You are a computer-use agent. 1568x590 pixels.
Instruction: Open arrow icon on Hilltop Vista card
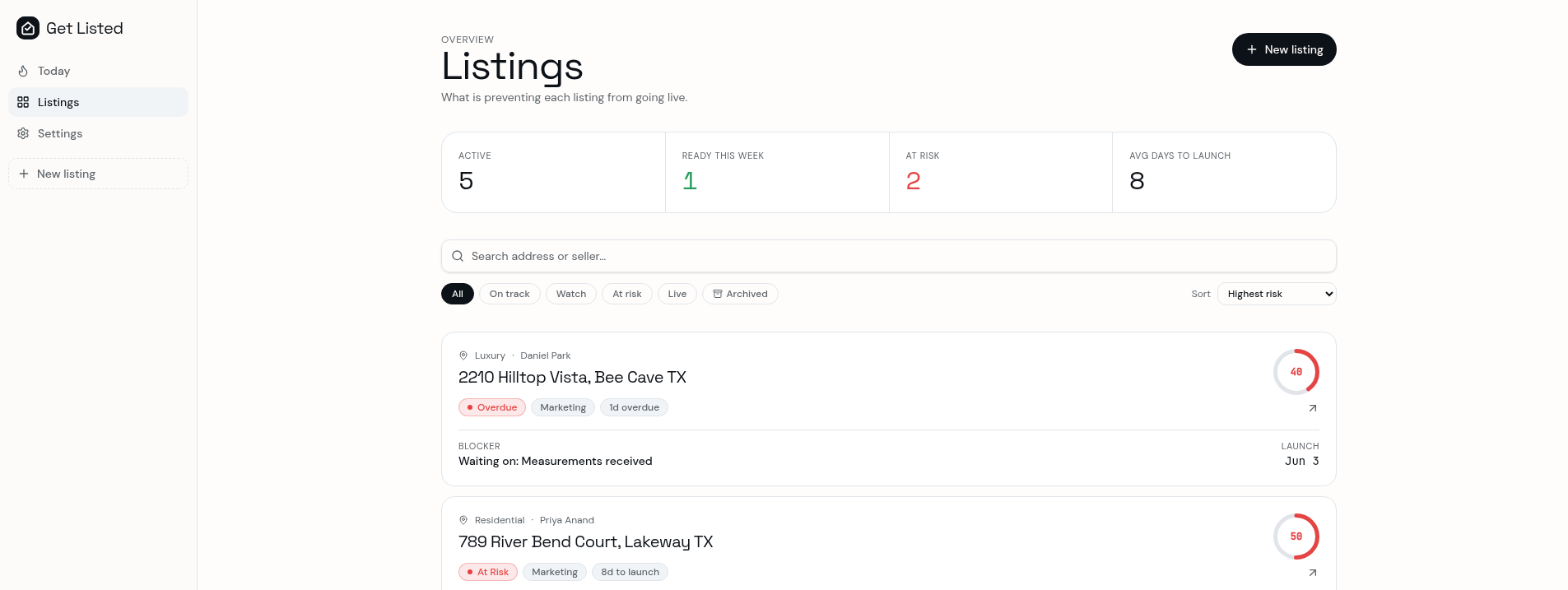[1313, 408]
